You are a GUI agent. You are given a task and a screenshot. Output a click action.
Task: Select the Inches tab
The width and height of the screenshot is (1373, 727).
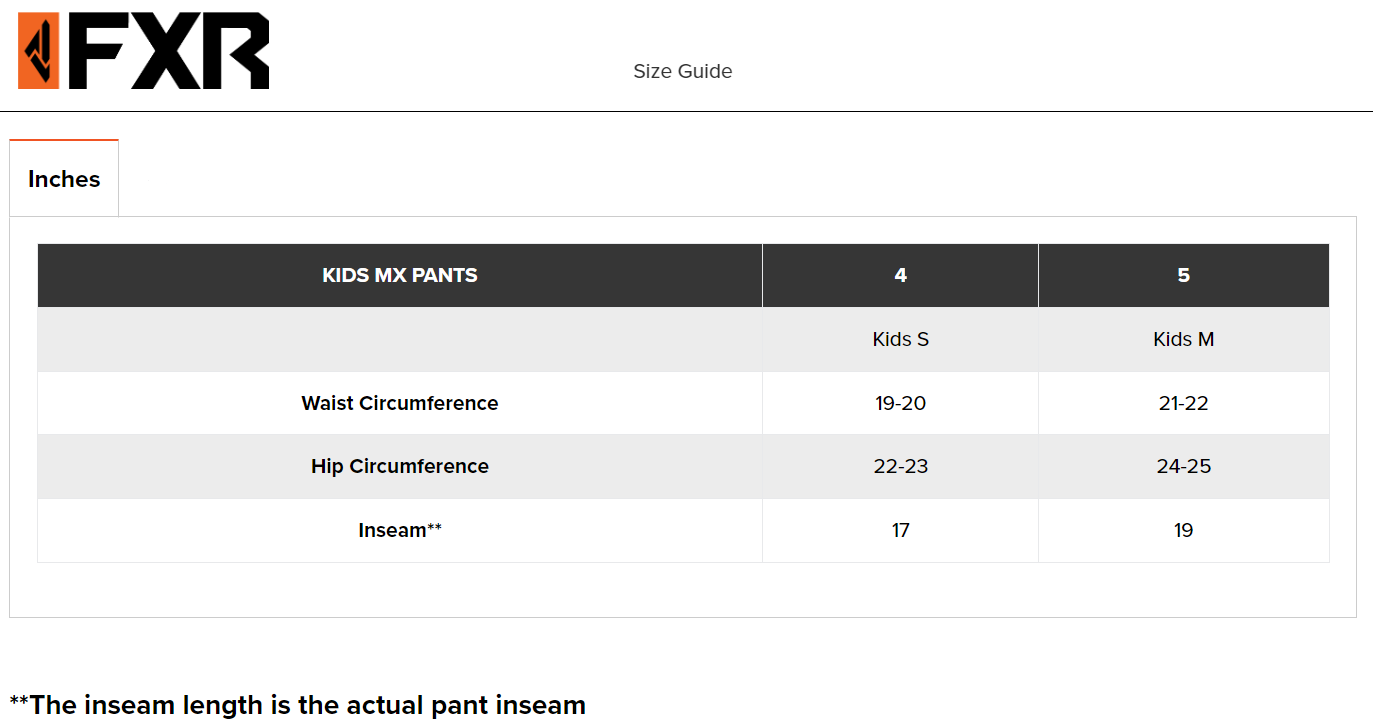[x=64, y=179]
